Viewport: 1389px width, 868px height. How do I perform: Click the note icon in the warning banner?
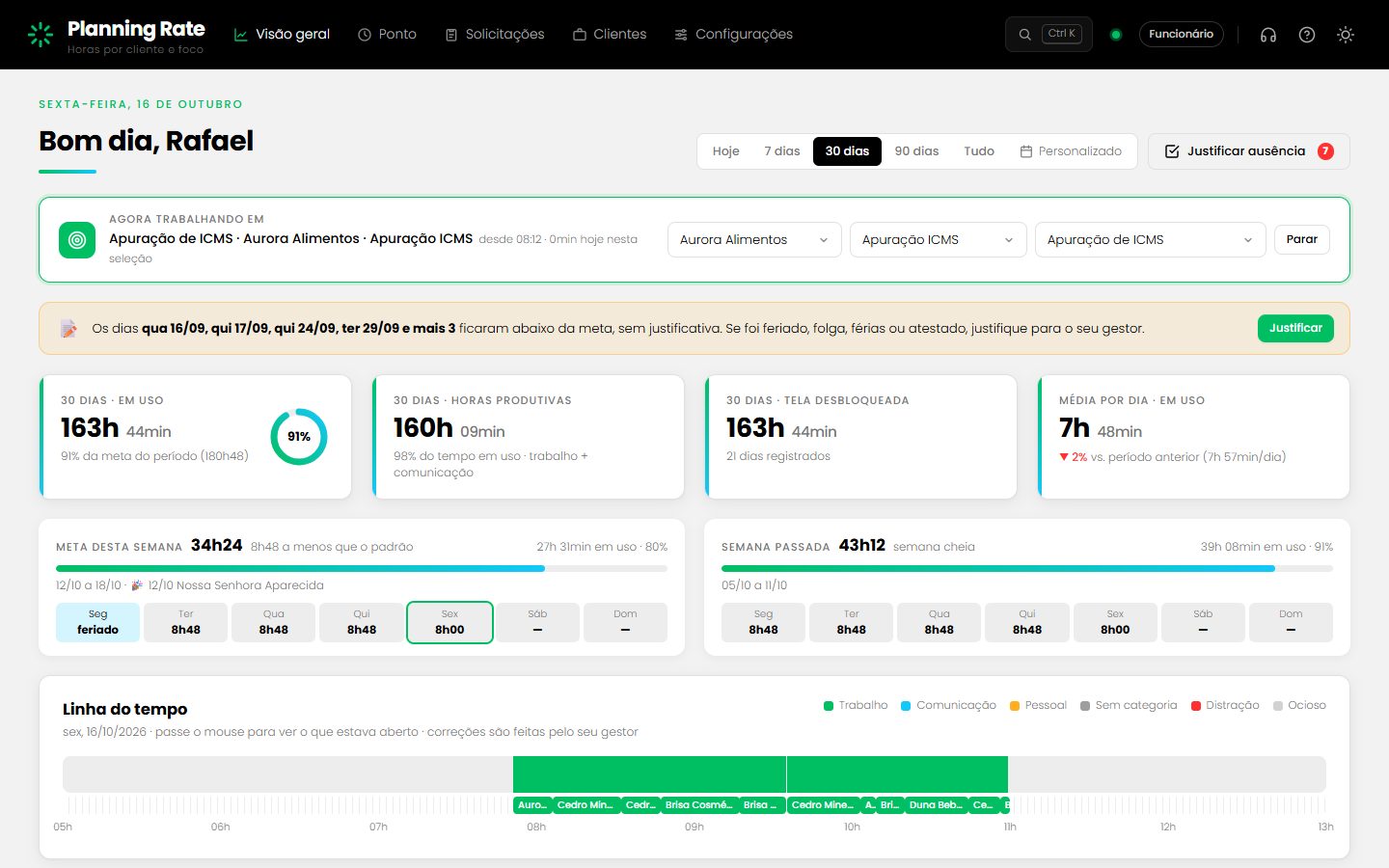(x=68, y=329)
